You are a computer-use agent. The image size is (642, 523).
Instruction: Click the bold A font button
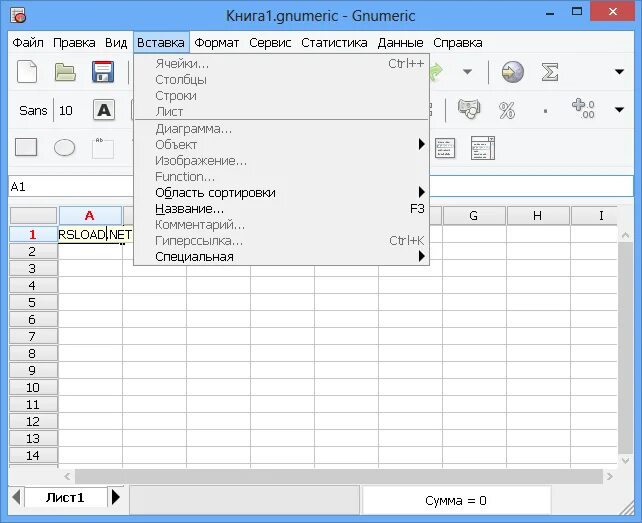[x=104, y=110]
